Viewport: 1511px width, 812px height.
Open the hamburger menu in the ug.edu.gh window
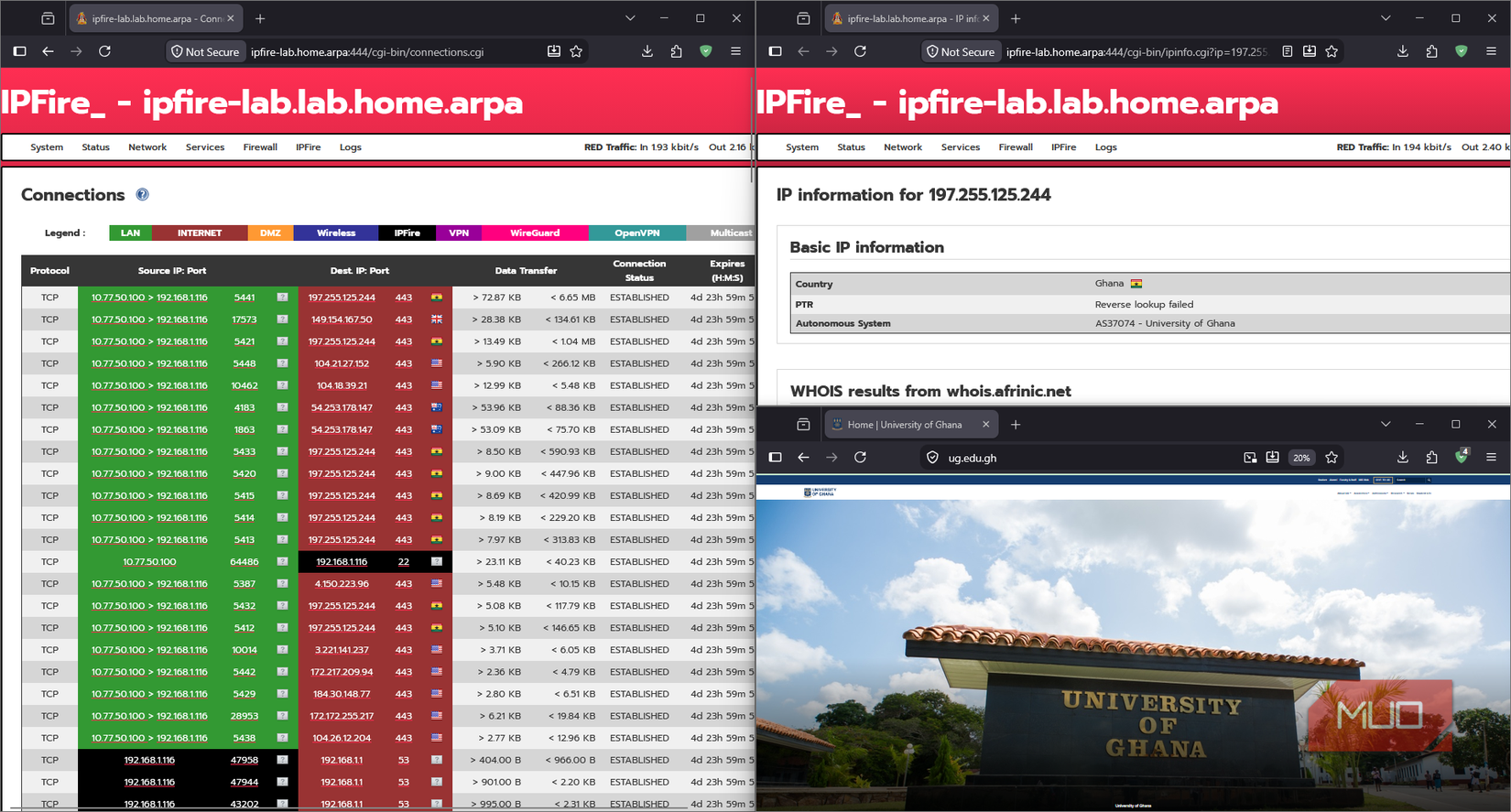(x=1491, y=457)
